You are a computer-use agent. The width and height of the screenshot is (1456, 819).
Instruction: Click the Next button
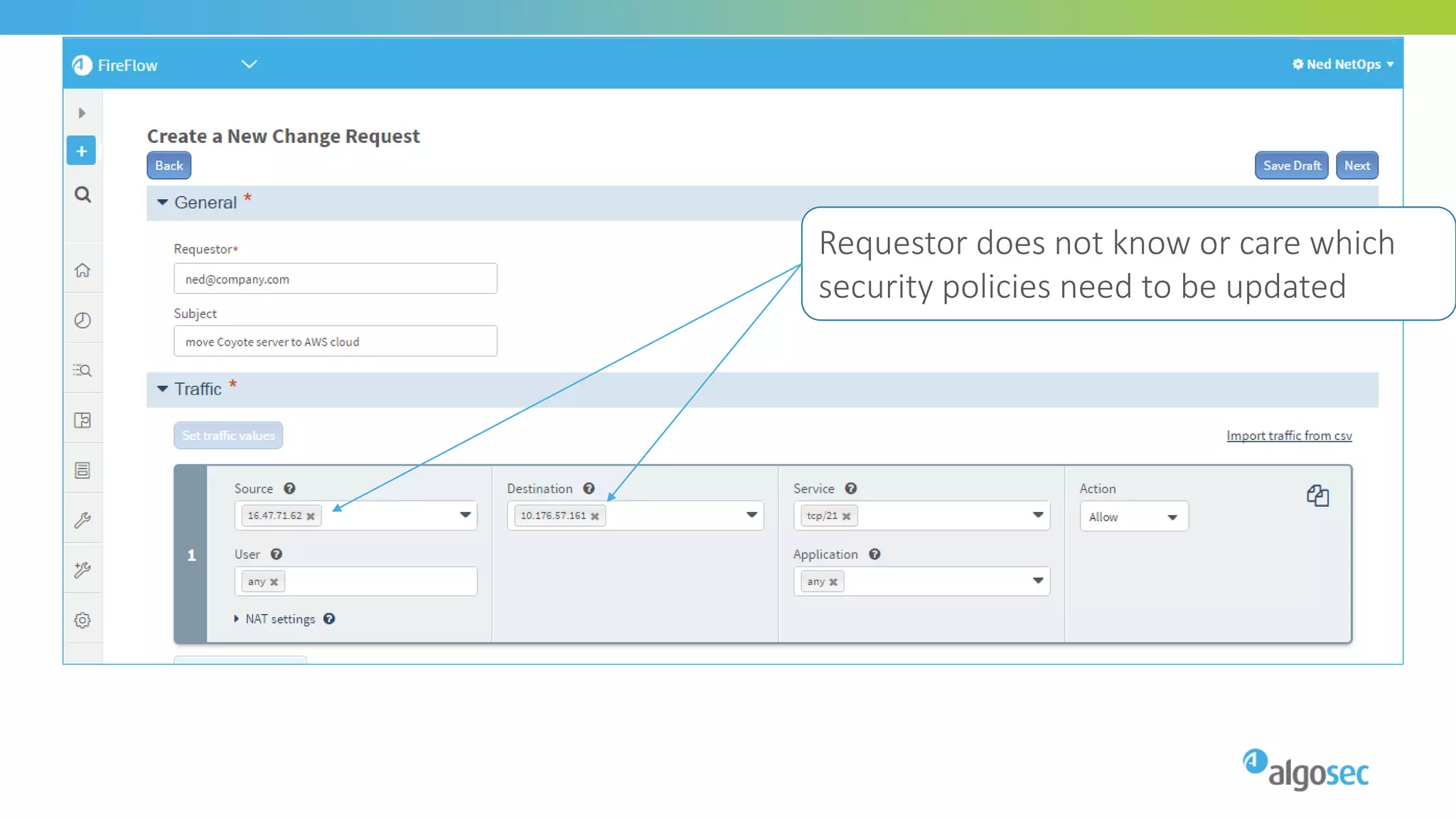tap(1357, 166)
